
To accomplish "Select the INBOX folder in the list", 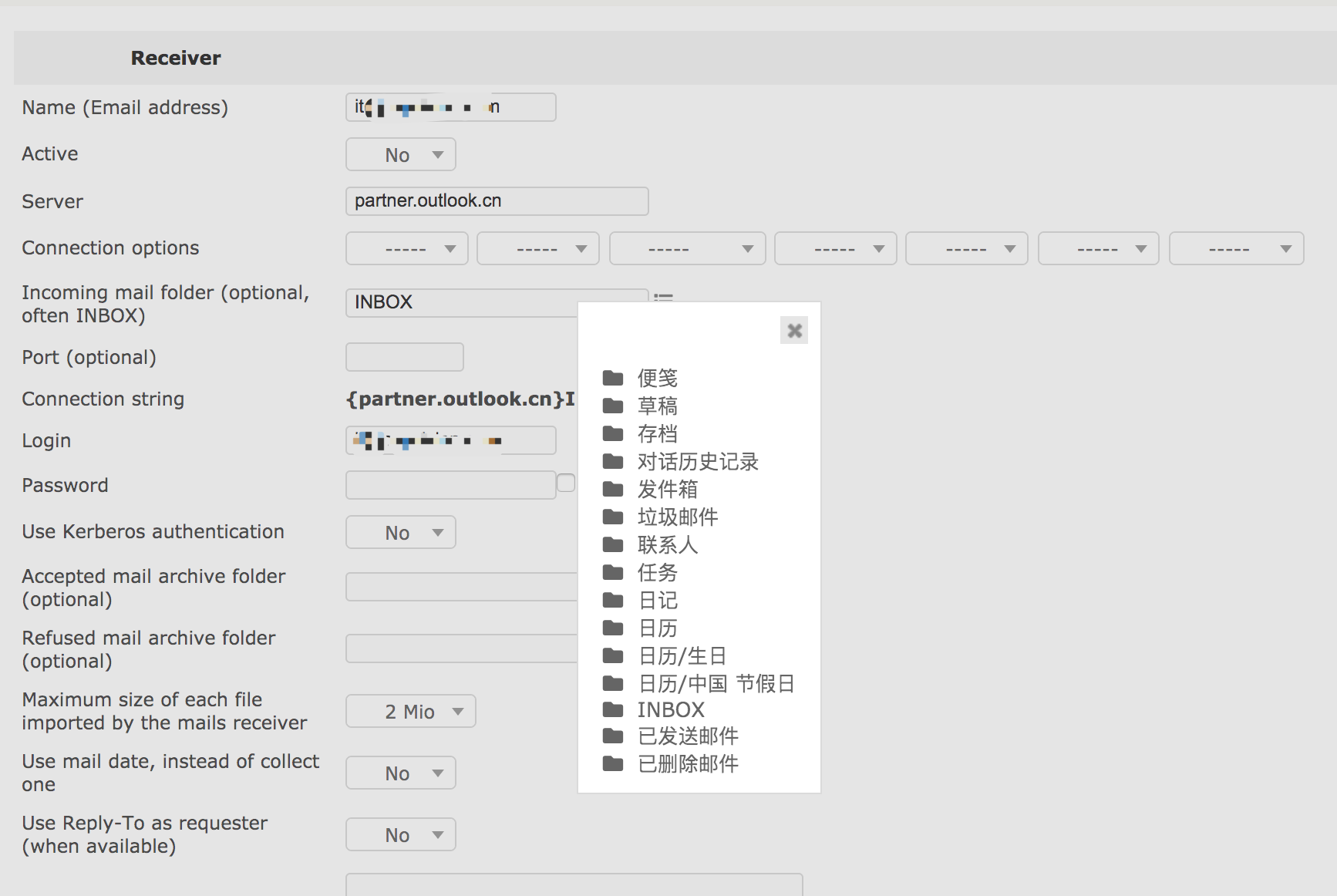I will point(669,709).
